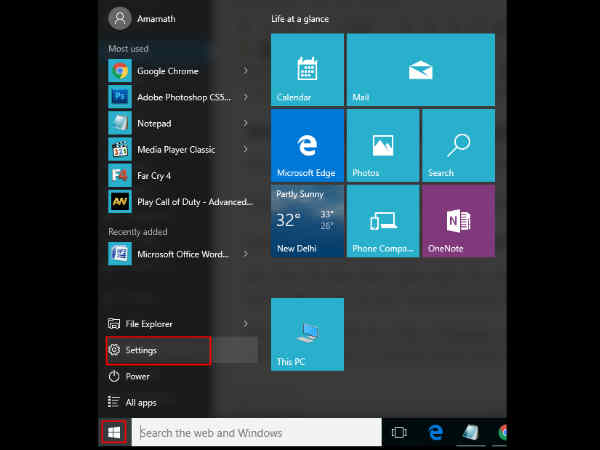Expand Microsoft Office Word jump list arrow

pyautogui.click(x=245, y=254)
